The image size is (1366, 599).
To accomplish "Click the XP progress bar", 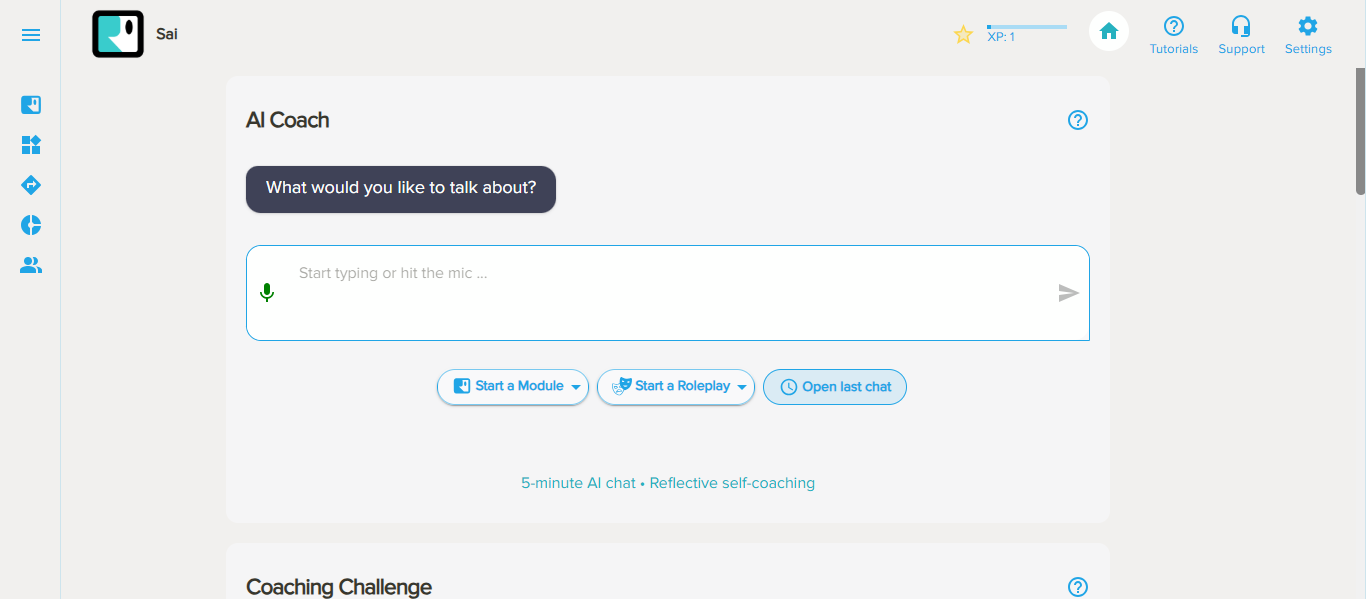I will (x=1026, y=27).
